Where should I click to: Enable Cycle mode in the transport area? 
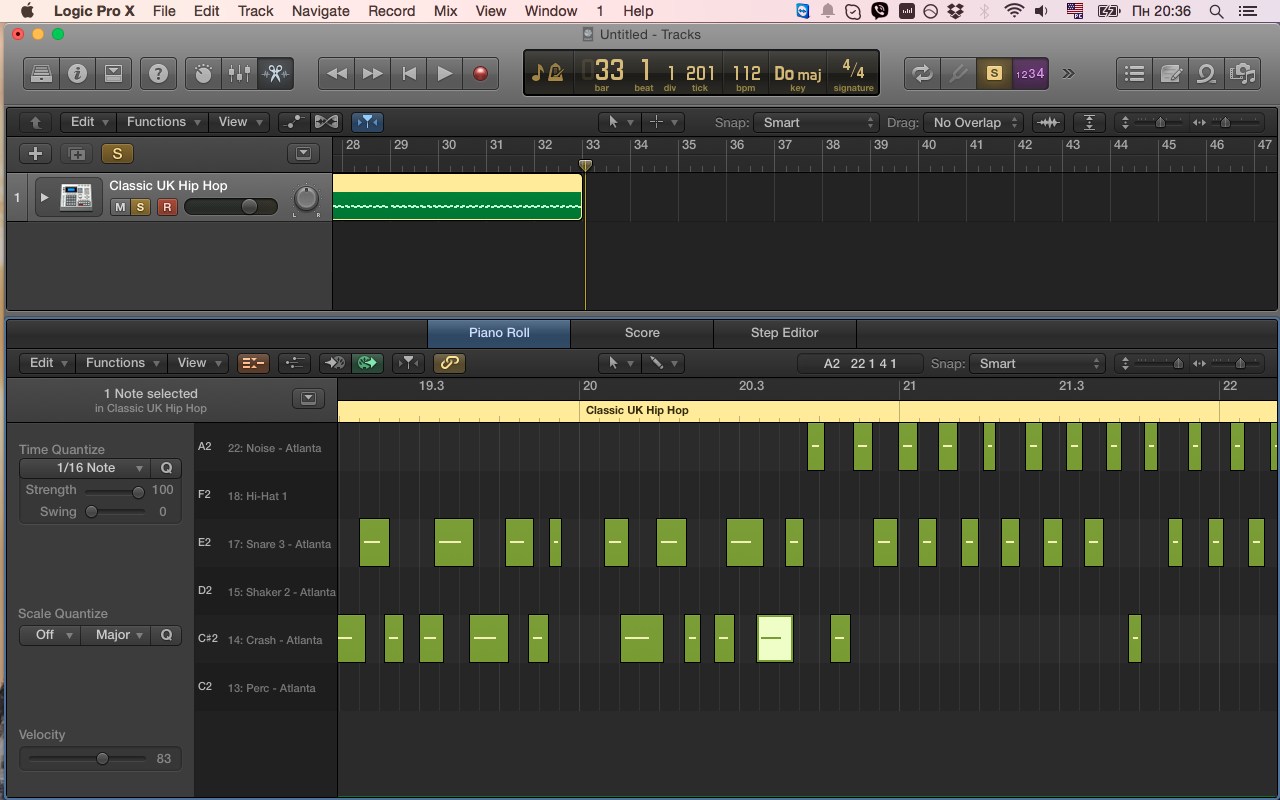tap(921, 73)
